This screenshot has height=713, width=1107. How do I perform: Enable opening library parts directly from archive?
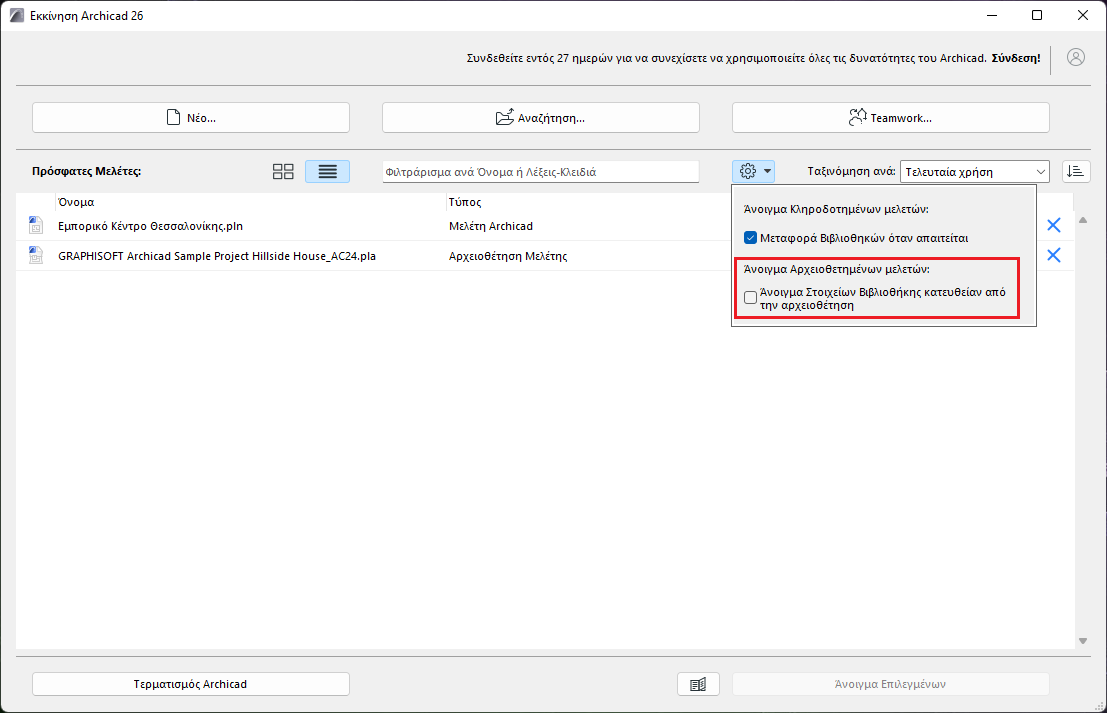(x=750, y=297)
